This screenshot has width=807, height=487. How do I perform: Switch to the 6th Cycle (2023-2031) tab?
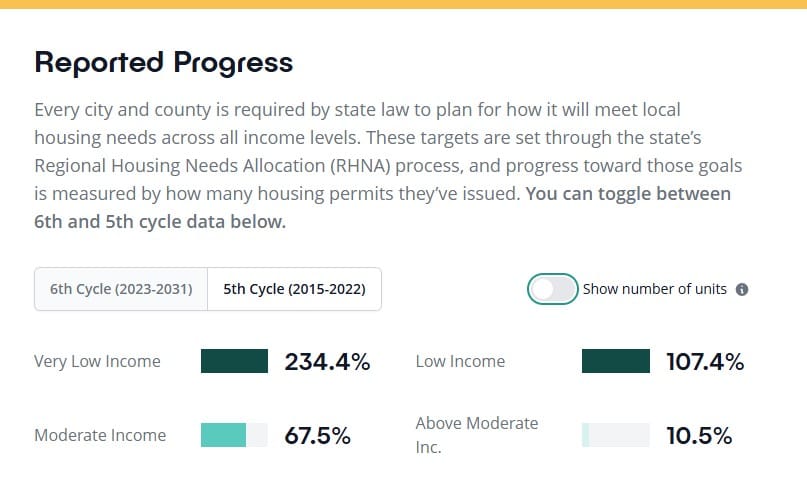121,289
